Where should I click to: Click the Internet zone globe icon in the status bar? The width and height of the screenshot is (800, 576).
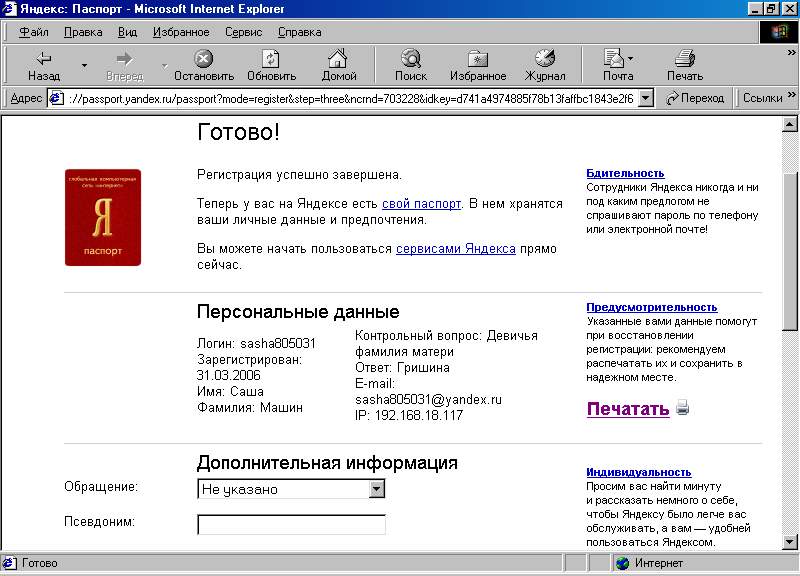pos(622,563)
